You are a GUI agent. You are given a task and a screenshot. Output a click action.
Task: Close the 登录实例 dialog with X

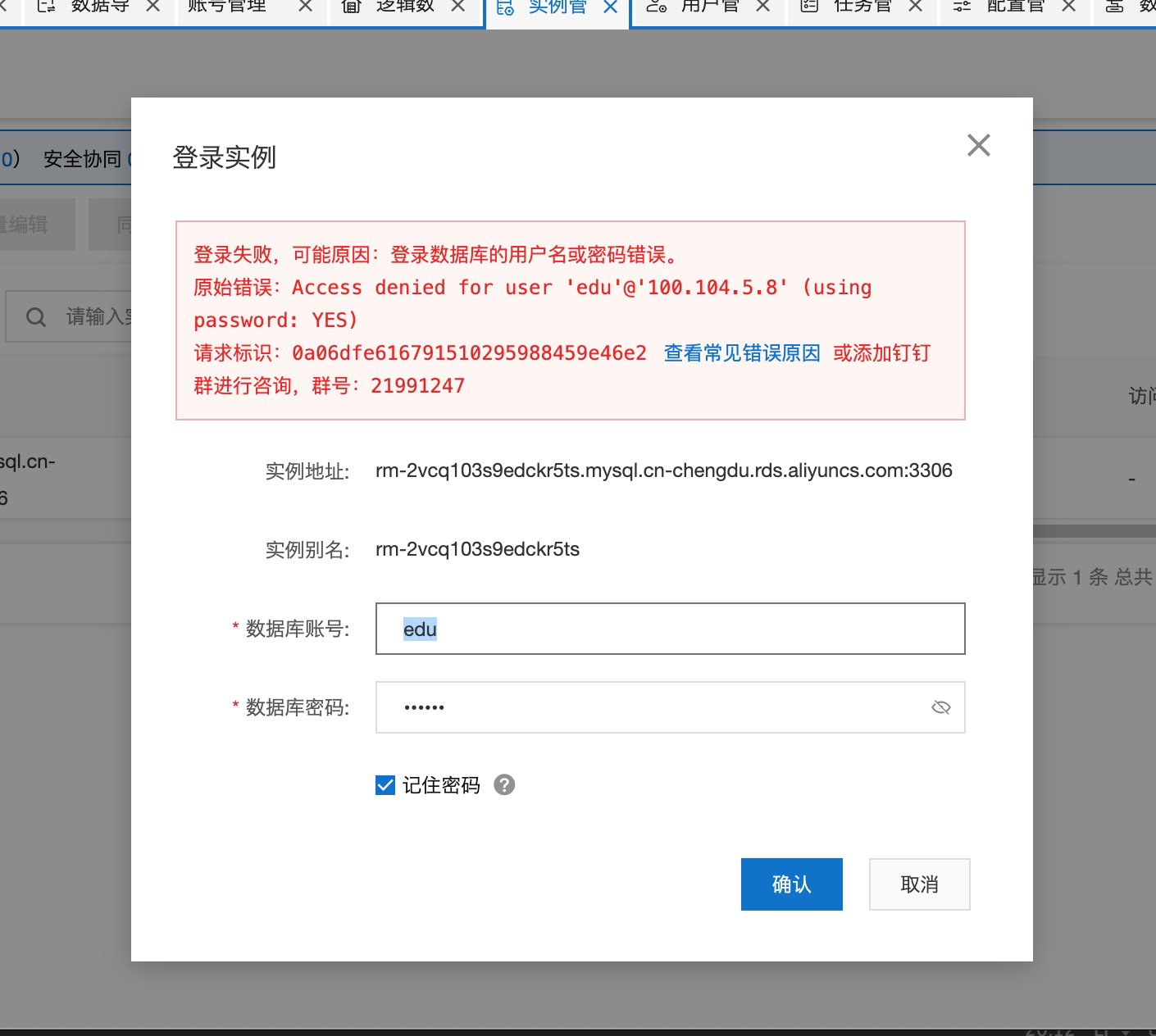978,145
